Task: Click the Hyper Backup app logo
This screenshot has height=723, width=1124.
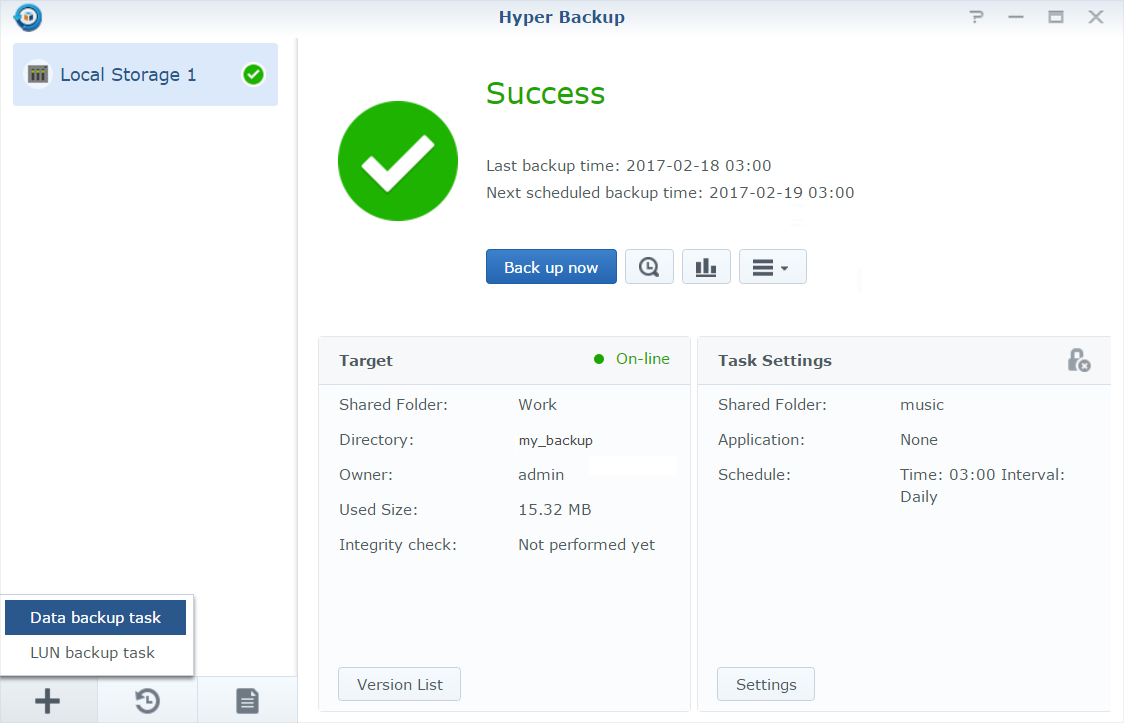Action: 28,17
